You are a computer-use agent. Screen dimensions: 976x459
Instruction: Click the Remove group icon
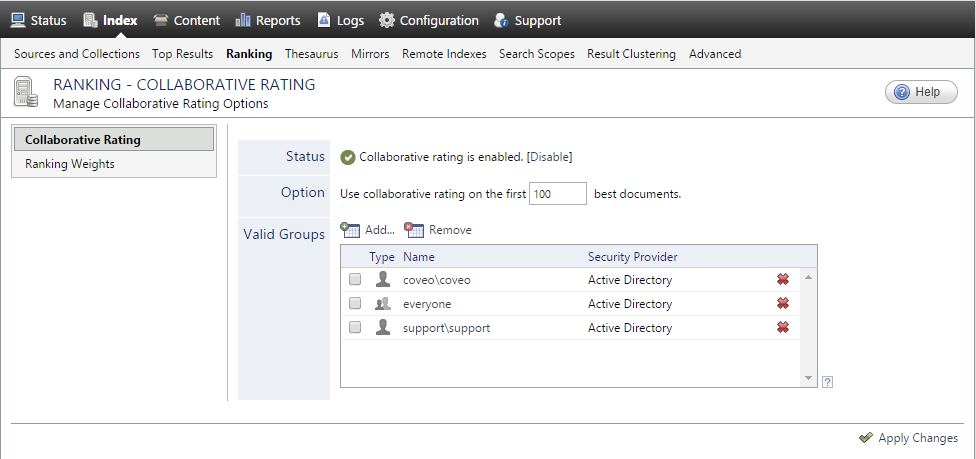click(414, 230)
